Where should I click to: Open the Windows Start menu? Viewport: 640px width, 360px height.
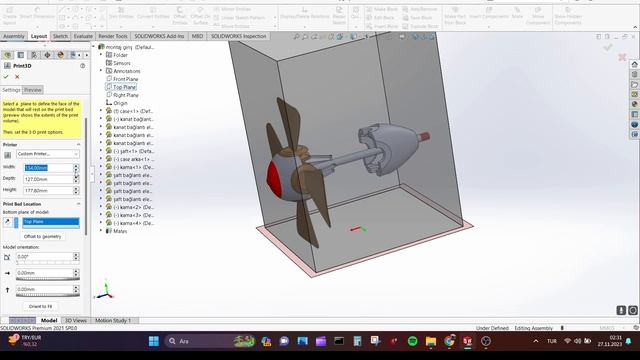[x=154, y=341]
